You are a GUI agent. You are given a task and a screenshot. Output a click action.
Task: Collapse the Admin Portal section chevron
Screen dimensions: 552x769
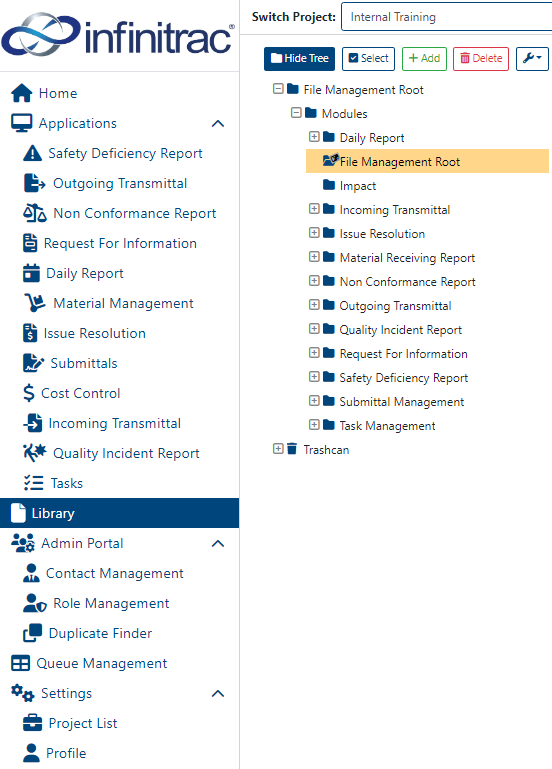(218, 543)
